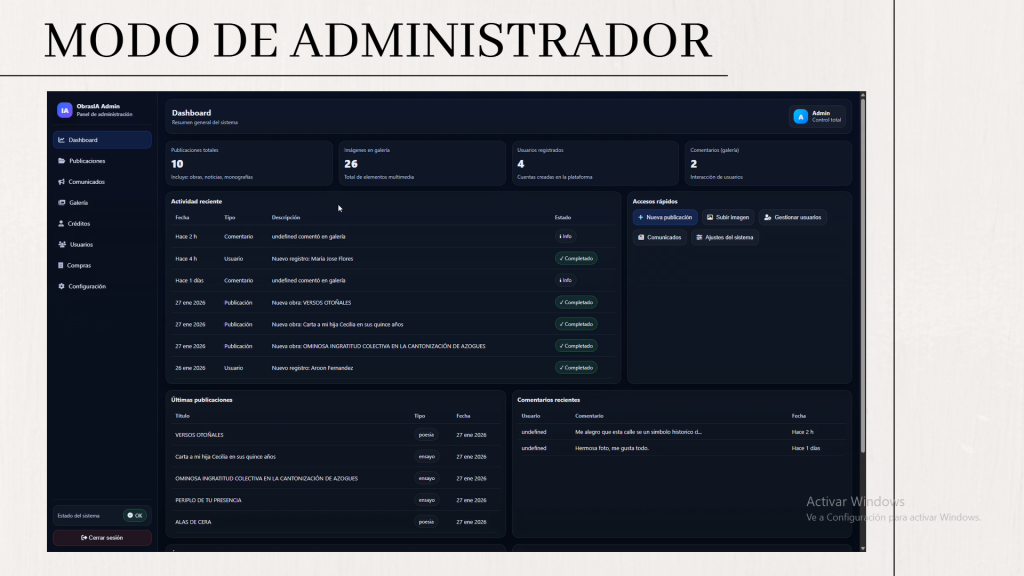Click the OK system status badge
The height and width of the screenshot is (576, 1024).
[x=135, y=516]
